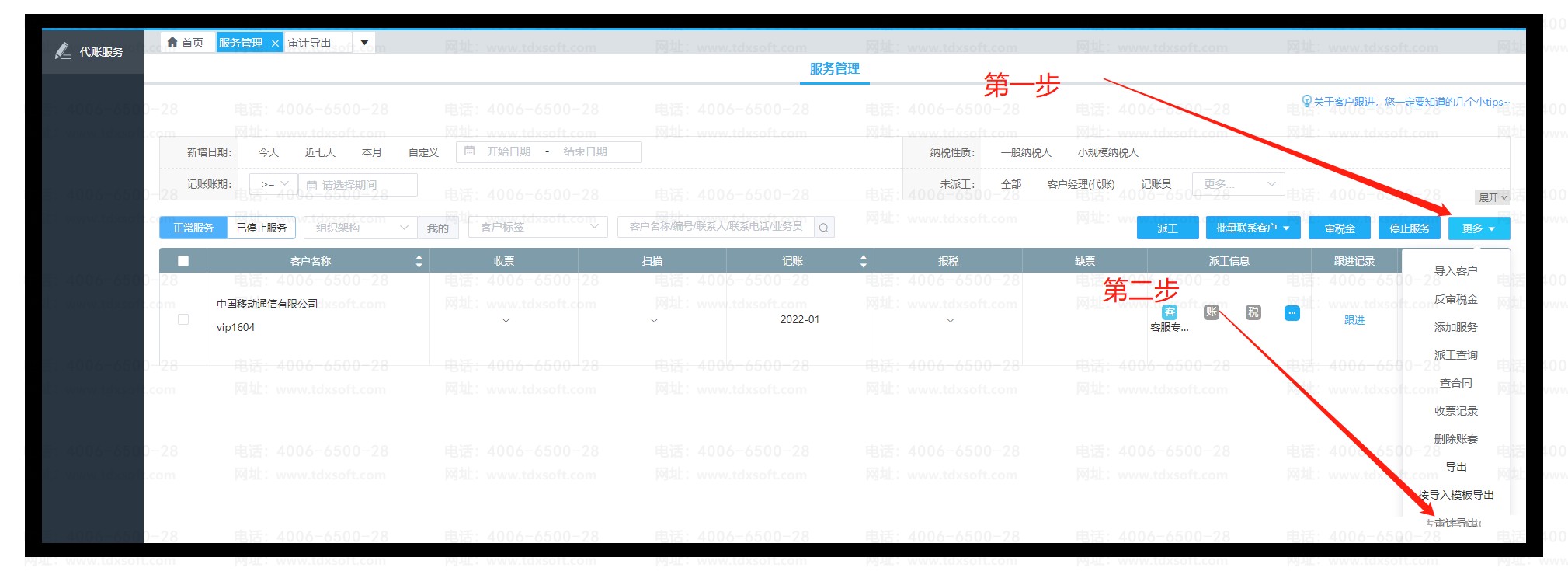Sort by 记账 column arrows

point(863,261)
